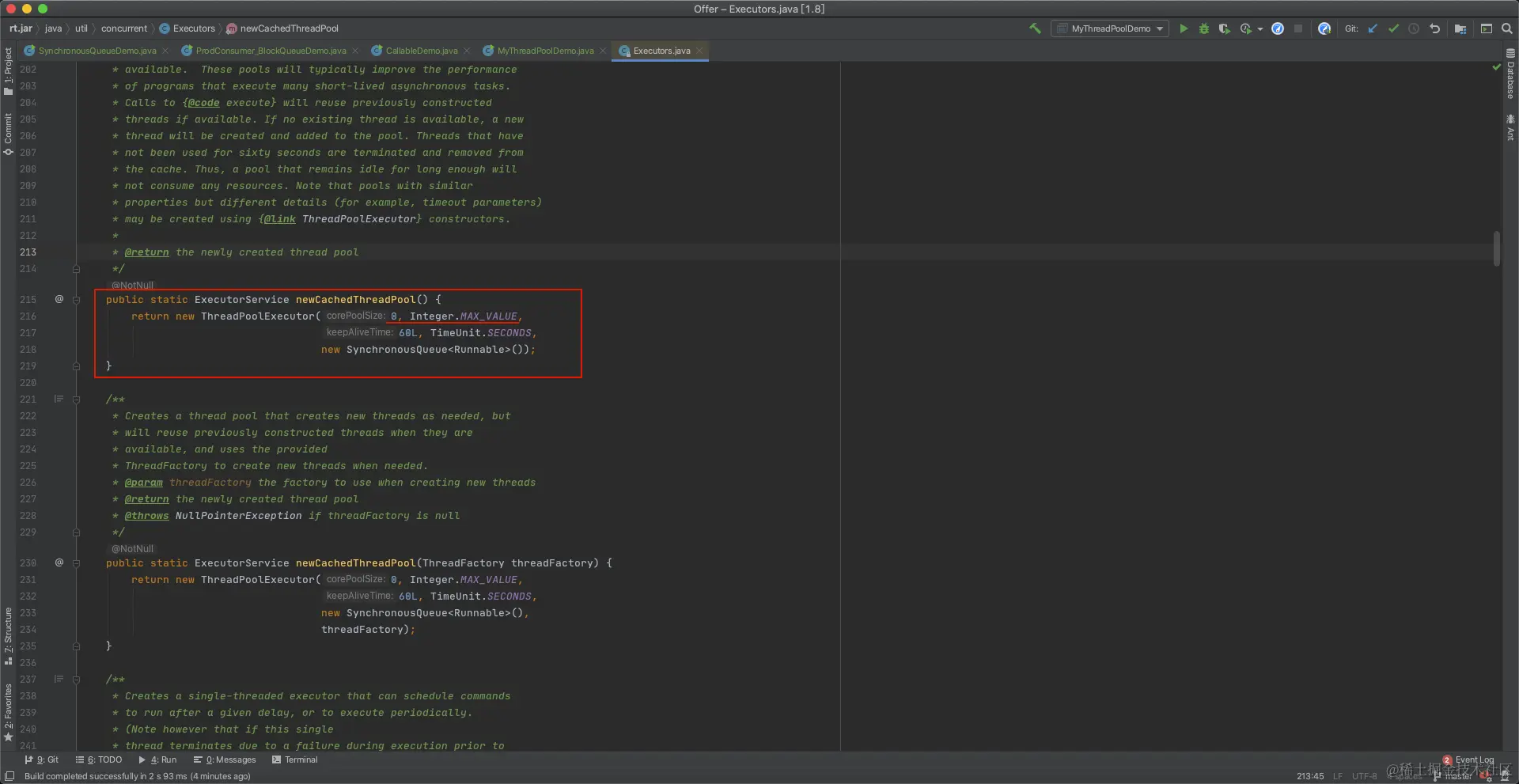The image size is (1519, 784).
Task: Change the LF line separator setting
Action: tap(1338, 776)
